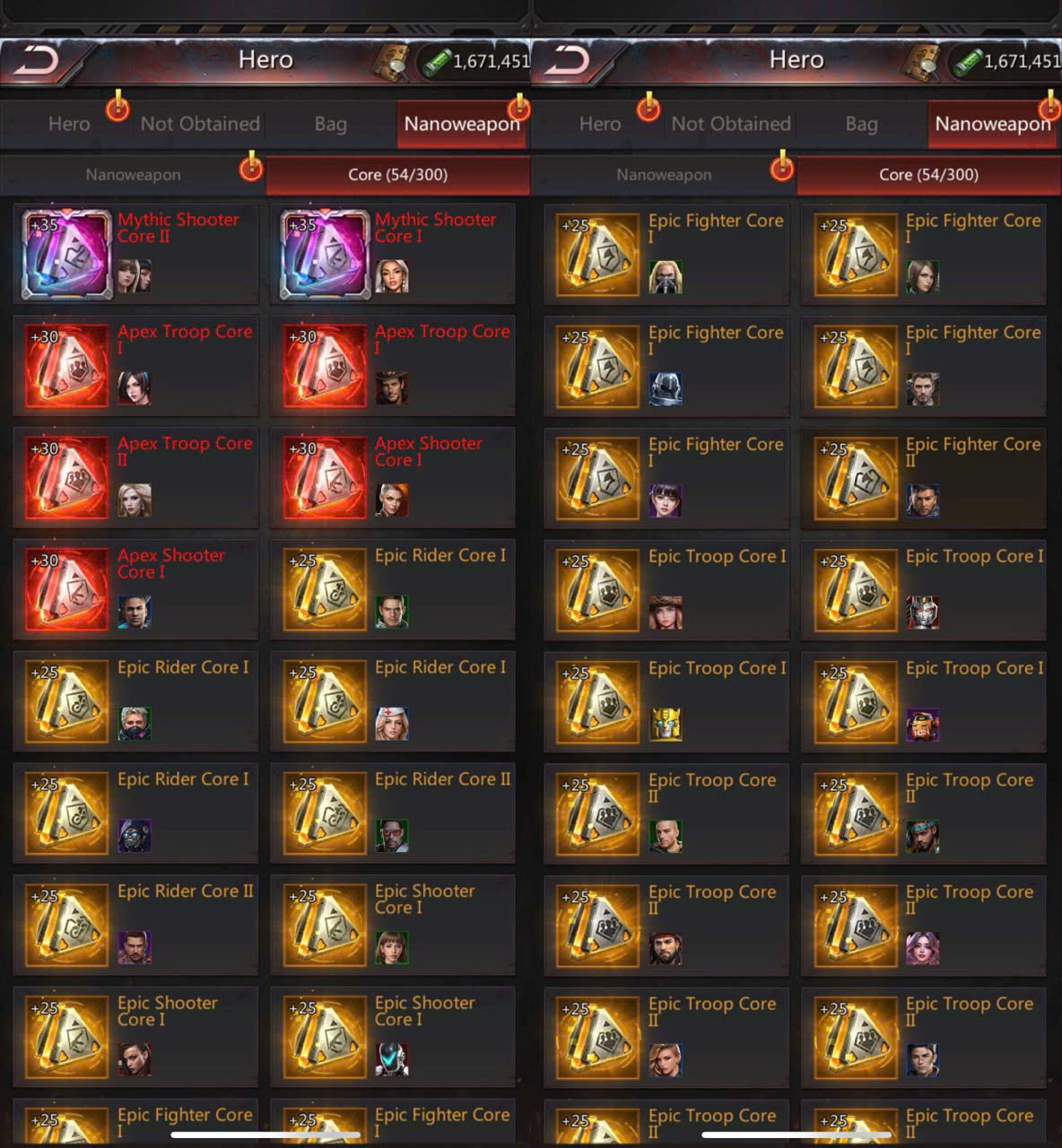Viewport: 1062px width, 1148px height.
Task: Switch to the Bag tab in the right screen
Action: [x=861, y=124]
